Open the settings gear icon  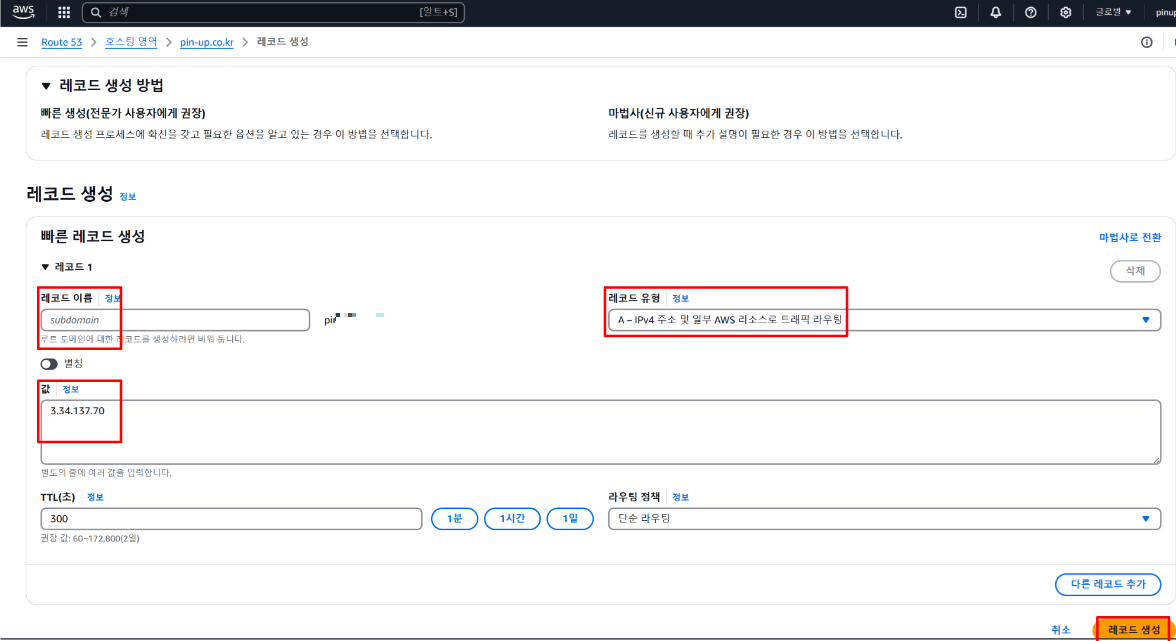tap(1065, 12)
